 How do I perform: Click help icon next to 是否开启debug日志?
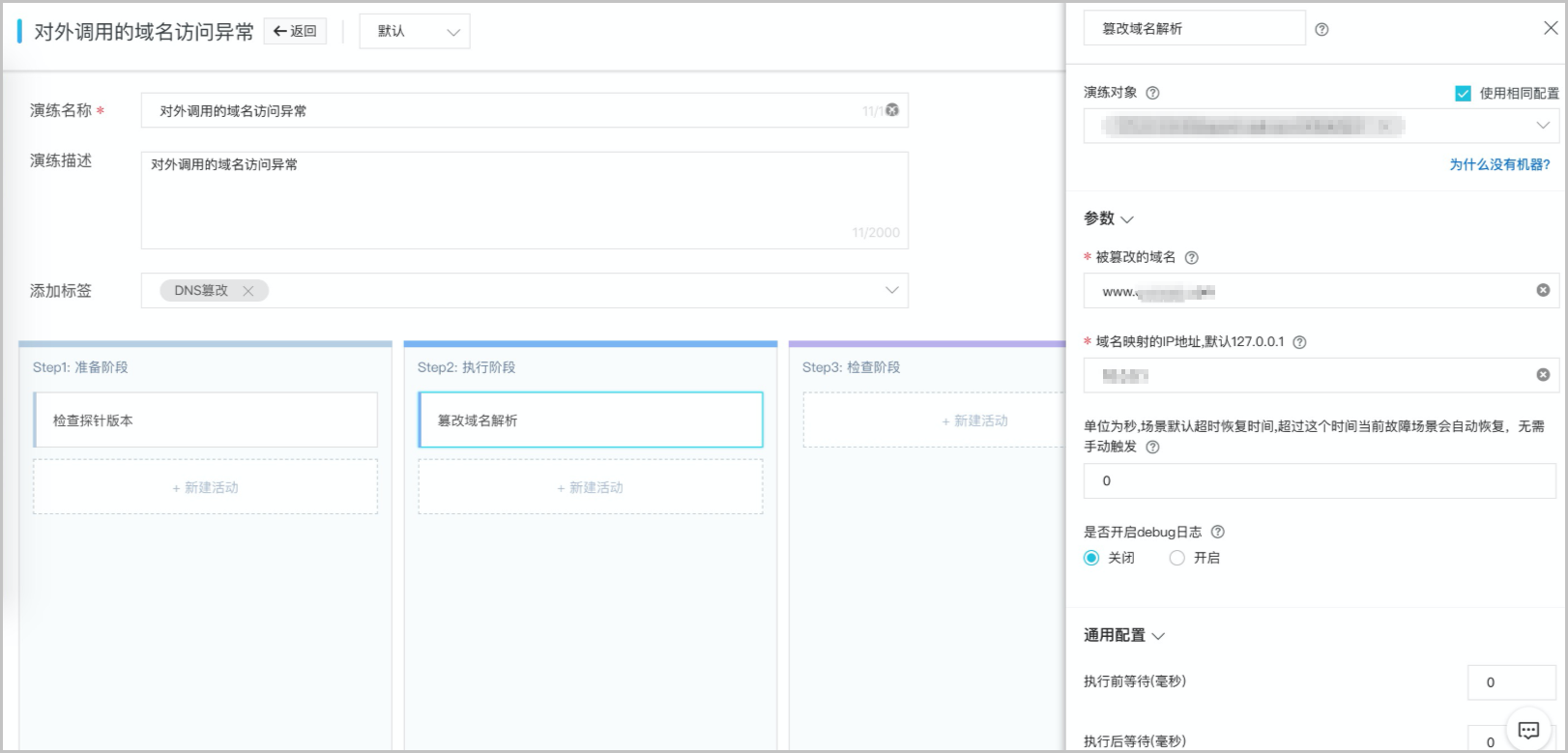1217,532
